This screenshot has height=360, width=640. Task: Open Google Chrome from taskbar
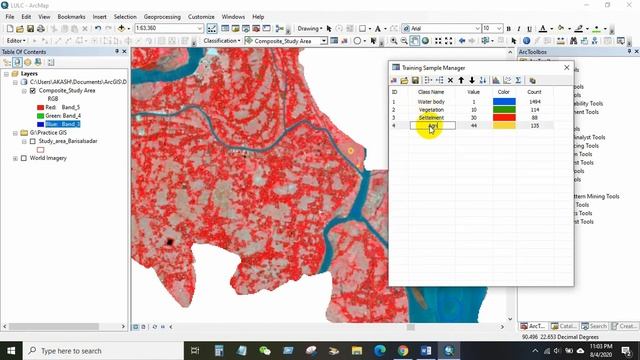coord(403,351)
